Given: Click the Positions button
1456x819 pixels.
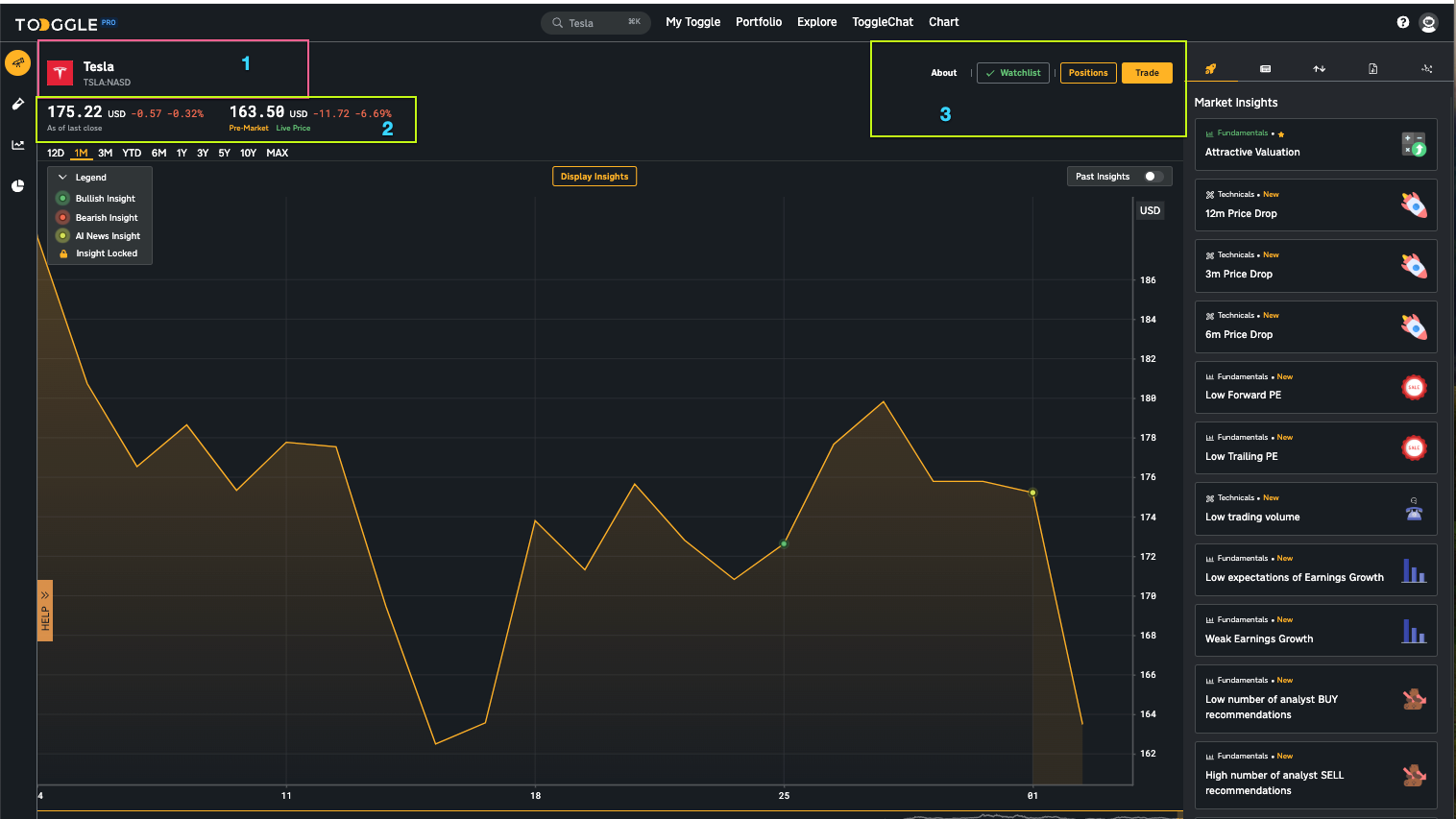Looking at the screenshot, I should [x=1088, y=73].
